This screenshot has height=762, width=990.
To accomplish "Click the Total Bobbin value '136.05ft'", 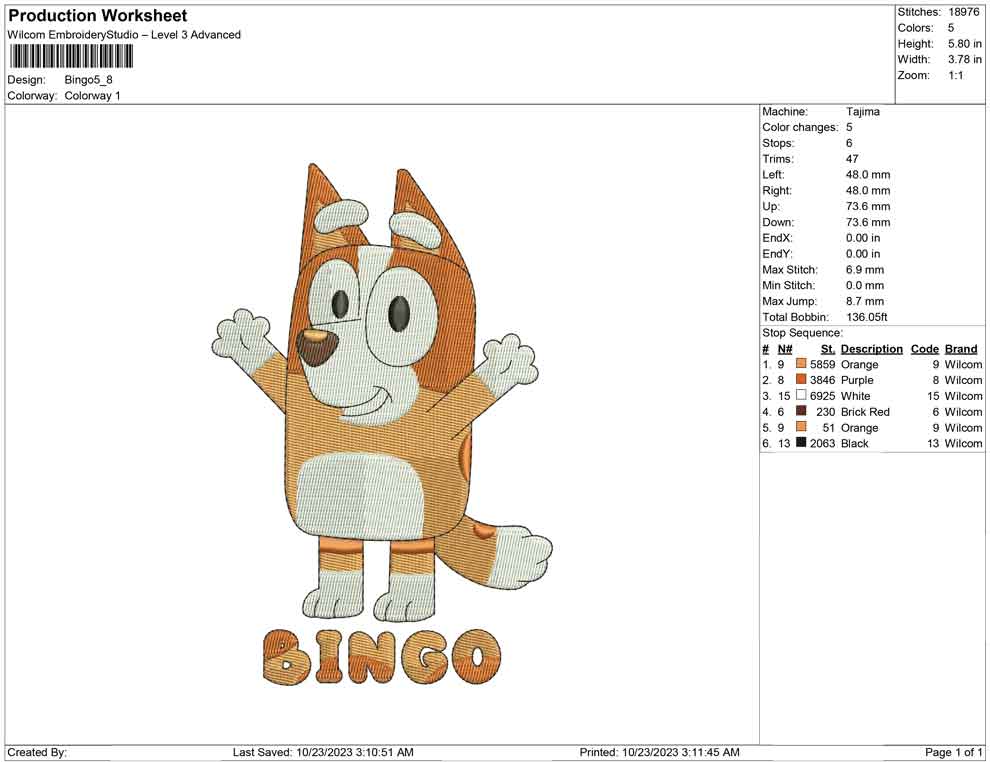I will 867,316.
